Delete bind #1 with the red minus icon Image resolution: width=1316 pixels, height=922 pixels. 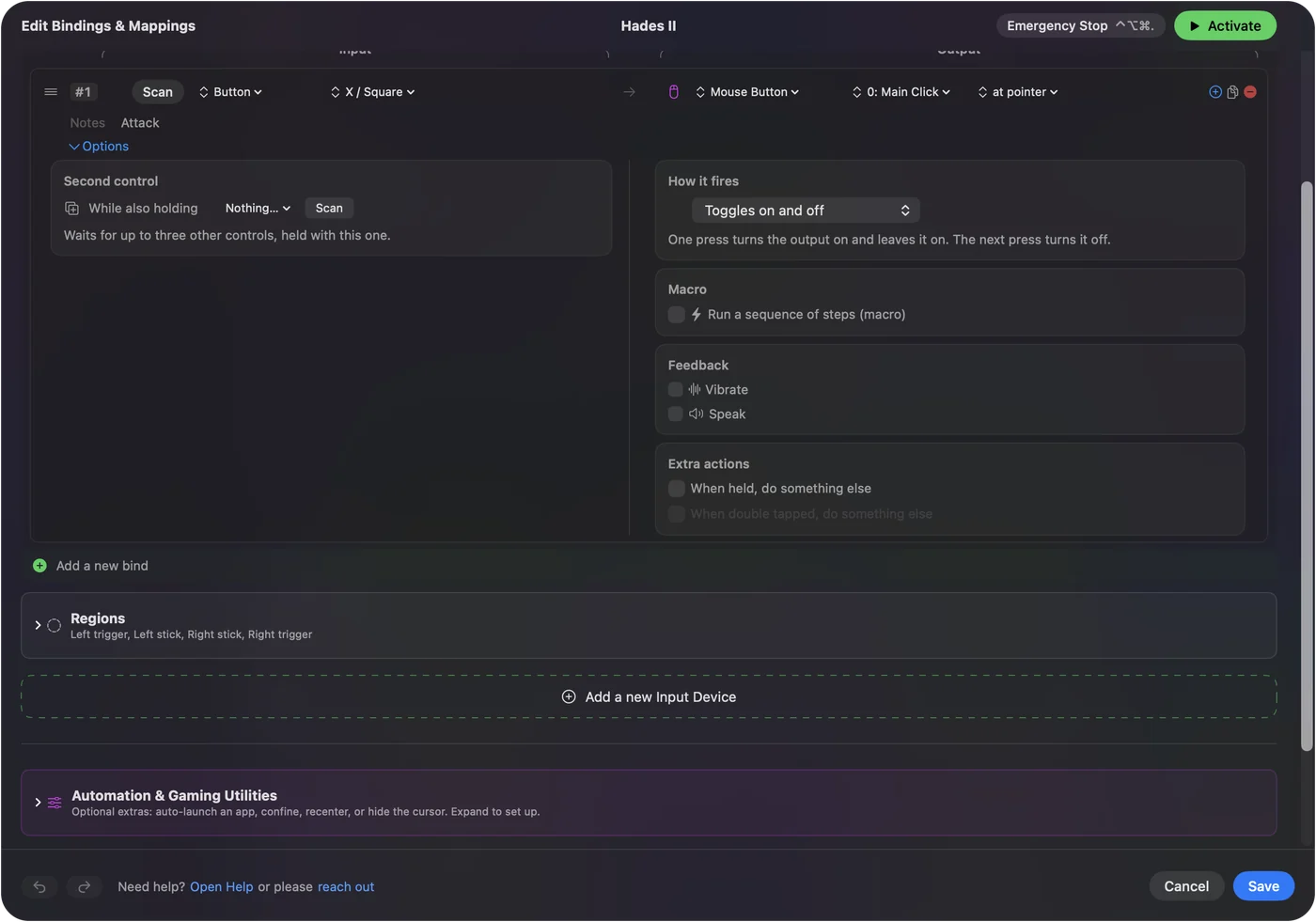coord(1250,92)
